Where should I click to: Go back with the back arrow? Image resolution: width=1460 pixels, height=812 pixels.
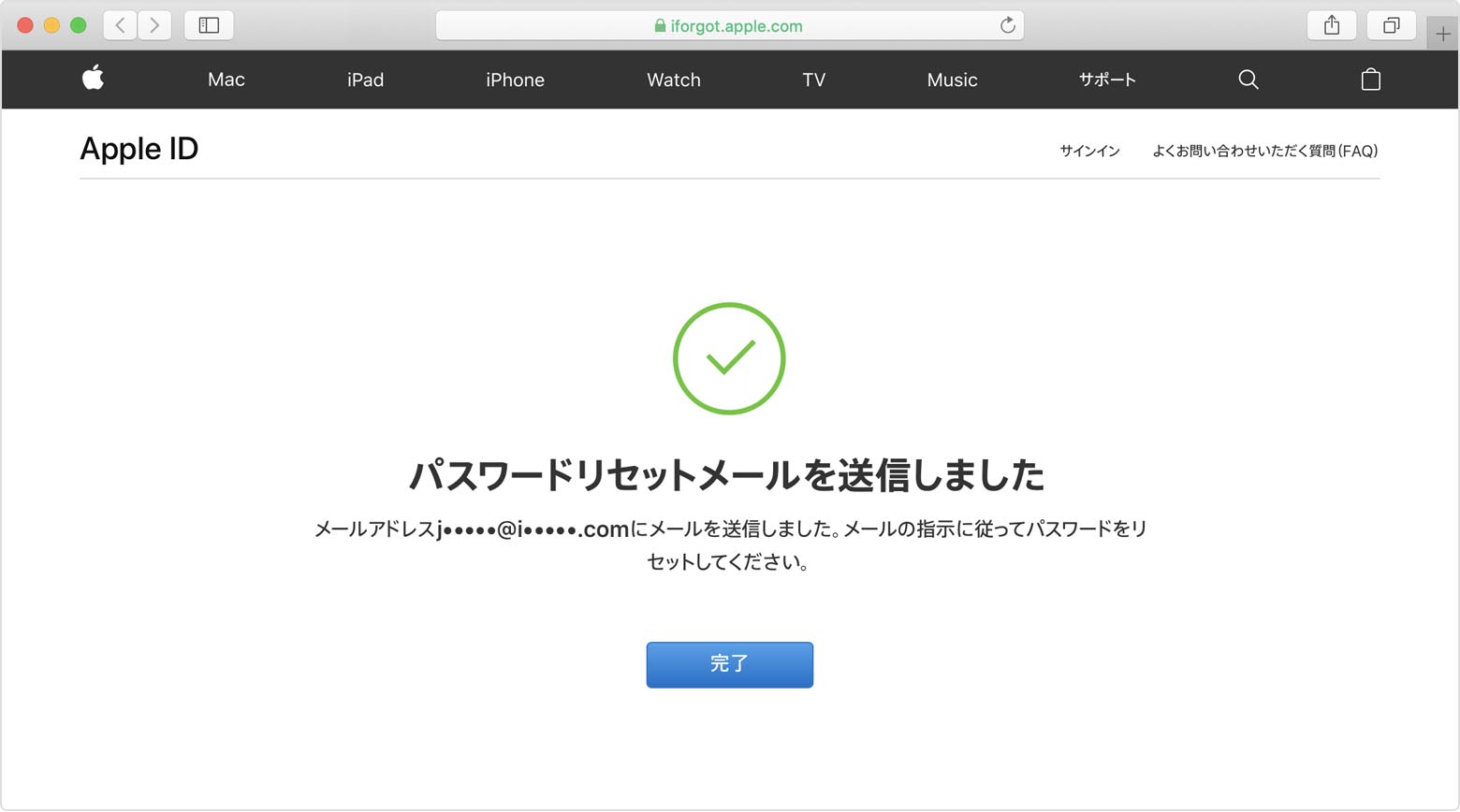(x=120, y=25)
